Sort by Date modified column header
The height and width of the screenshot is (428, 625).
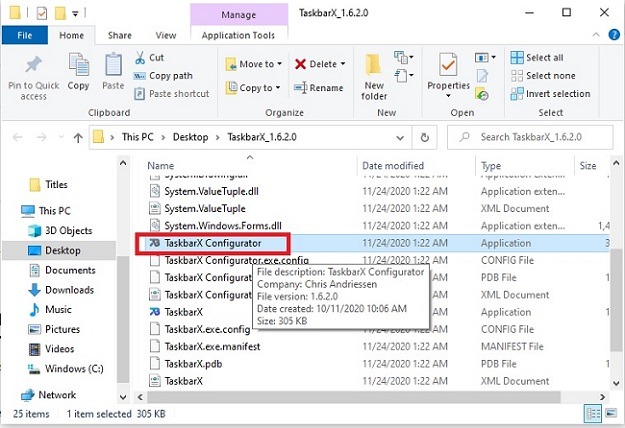coord(393,166)
